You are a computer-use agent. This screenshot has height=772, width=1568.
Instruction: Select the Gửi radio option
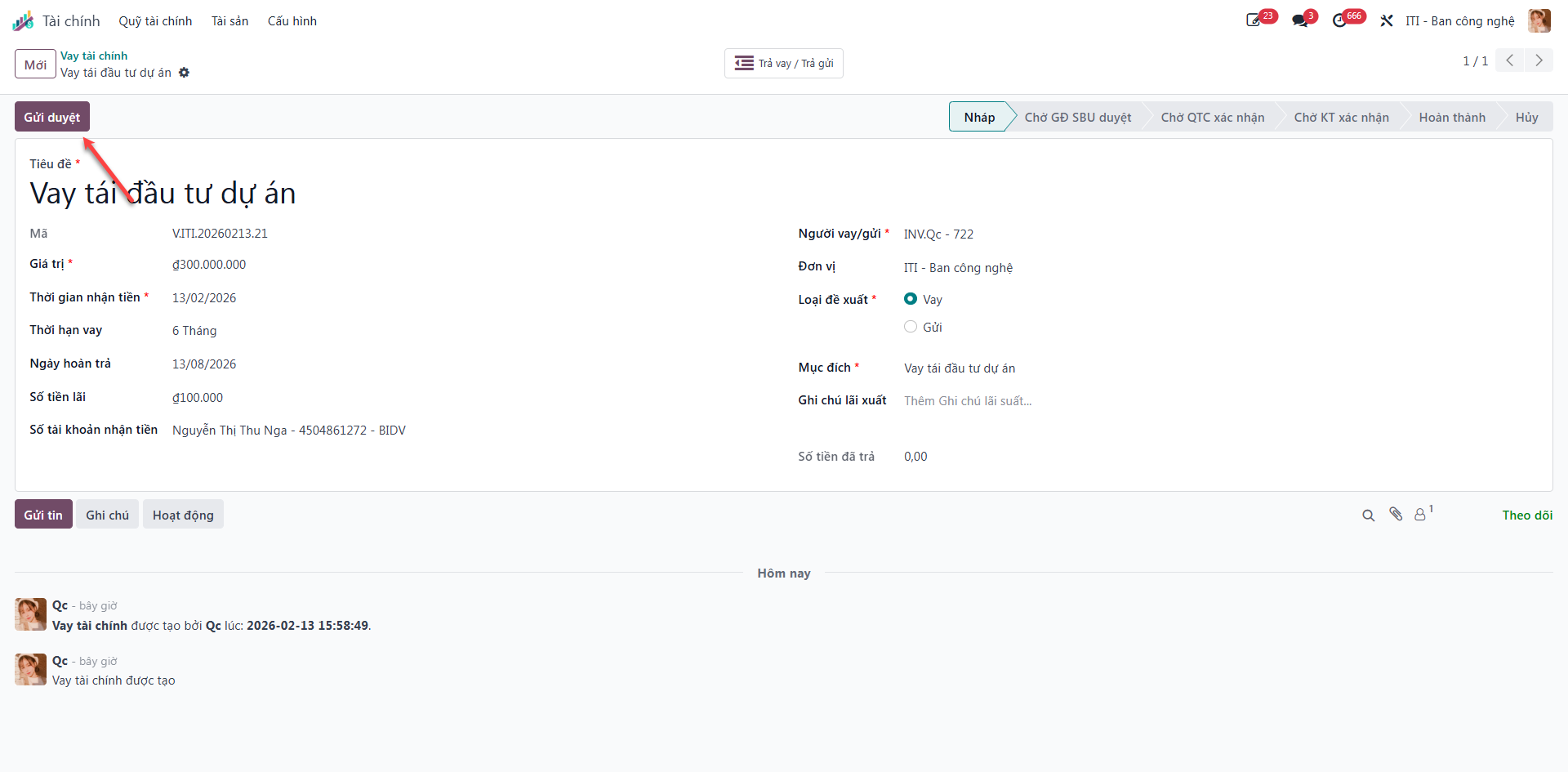coord(911,327)
